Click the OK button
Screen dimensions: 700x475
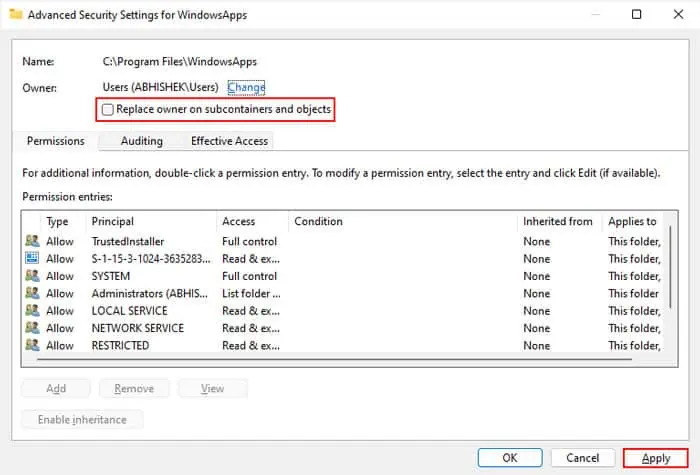click(510, 458)
